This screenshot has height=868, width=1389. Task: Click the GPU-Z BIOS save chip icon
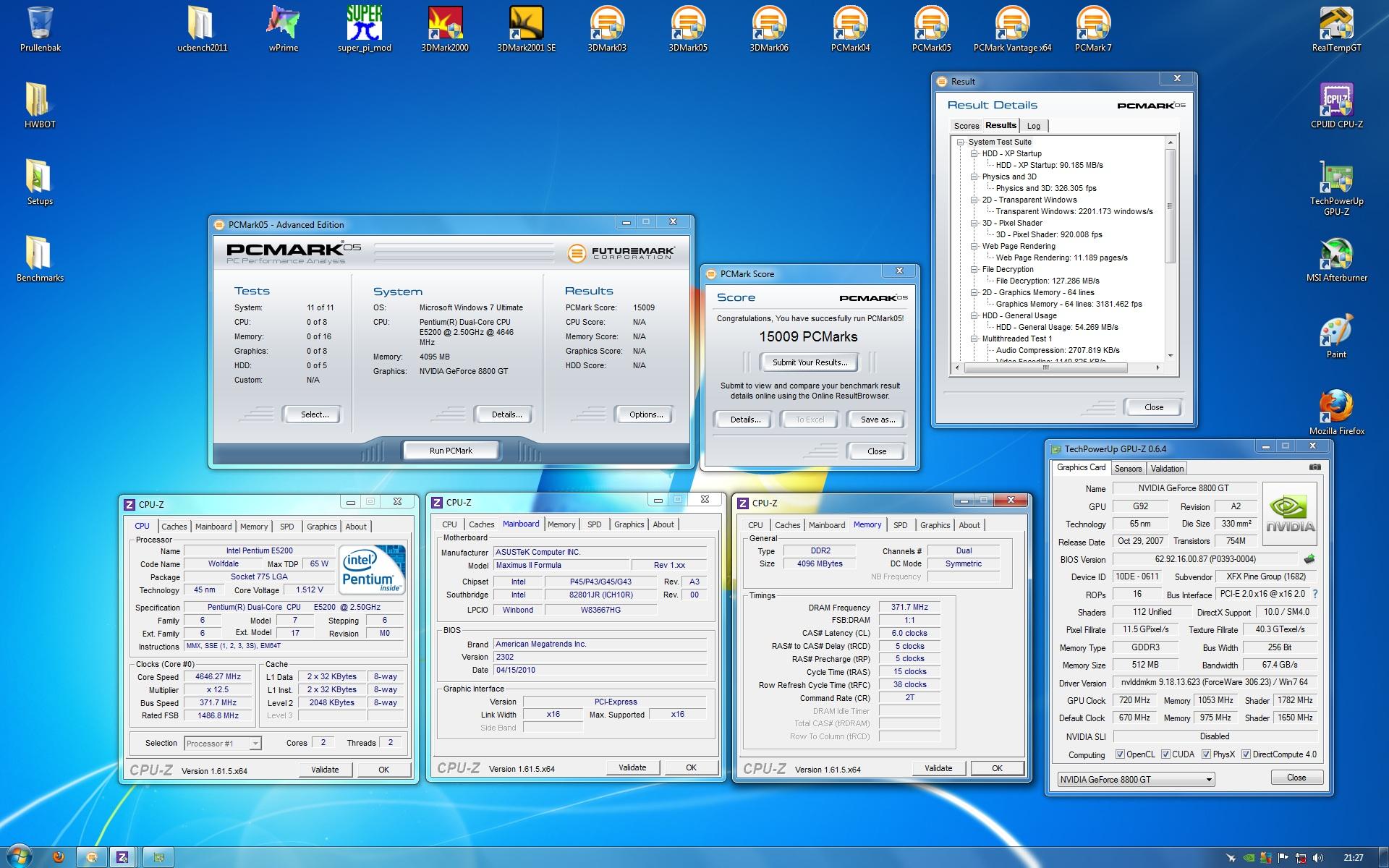click(1309, 559)
